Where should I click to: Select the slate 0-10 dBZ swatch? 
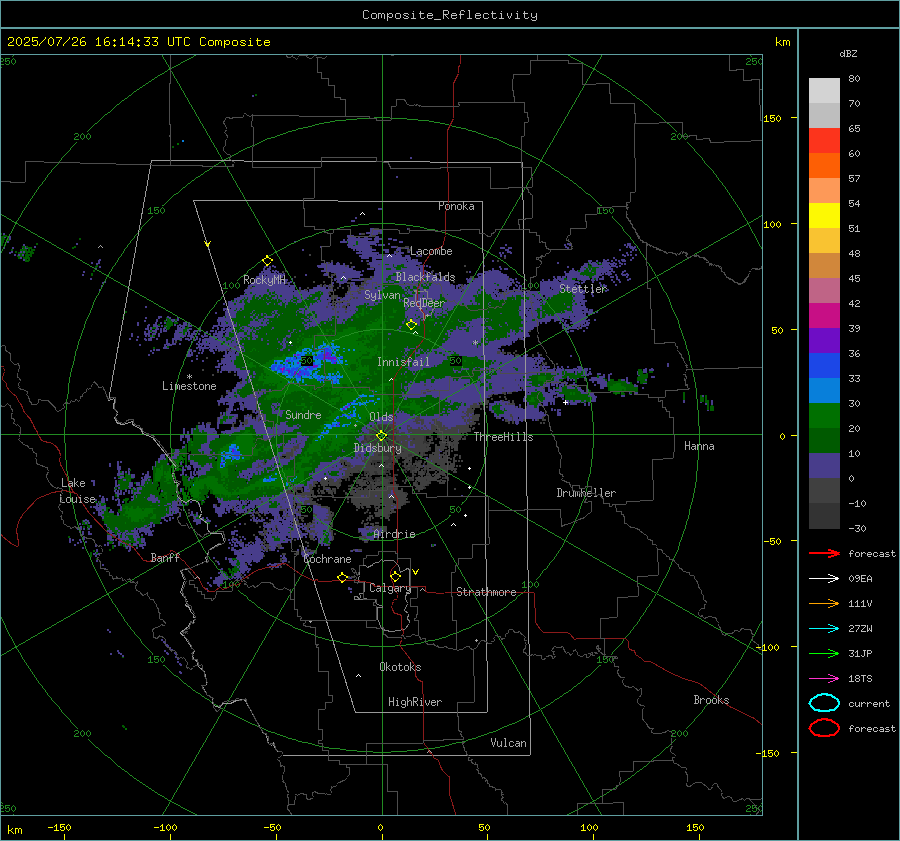(824, 466)
